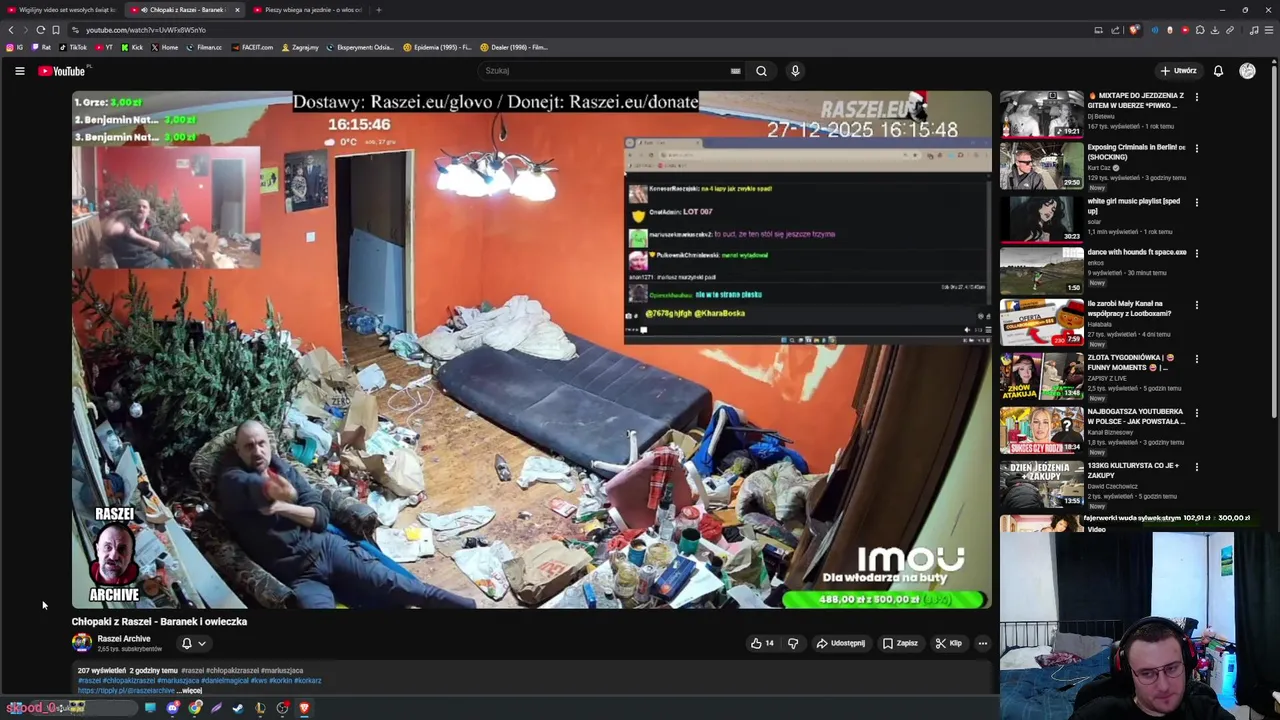
Task: Bookmark this page via the bookmark icon
Action: [55, 30]
